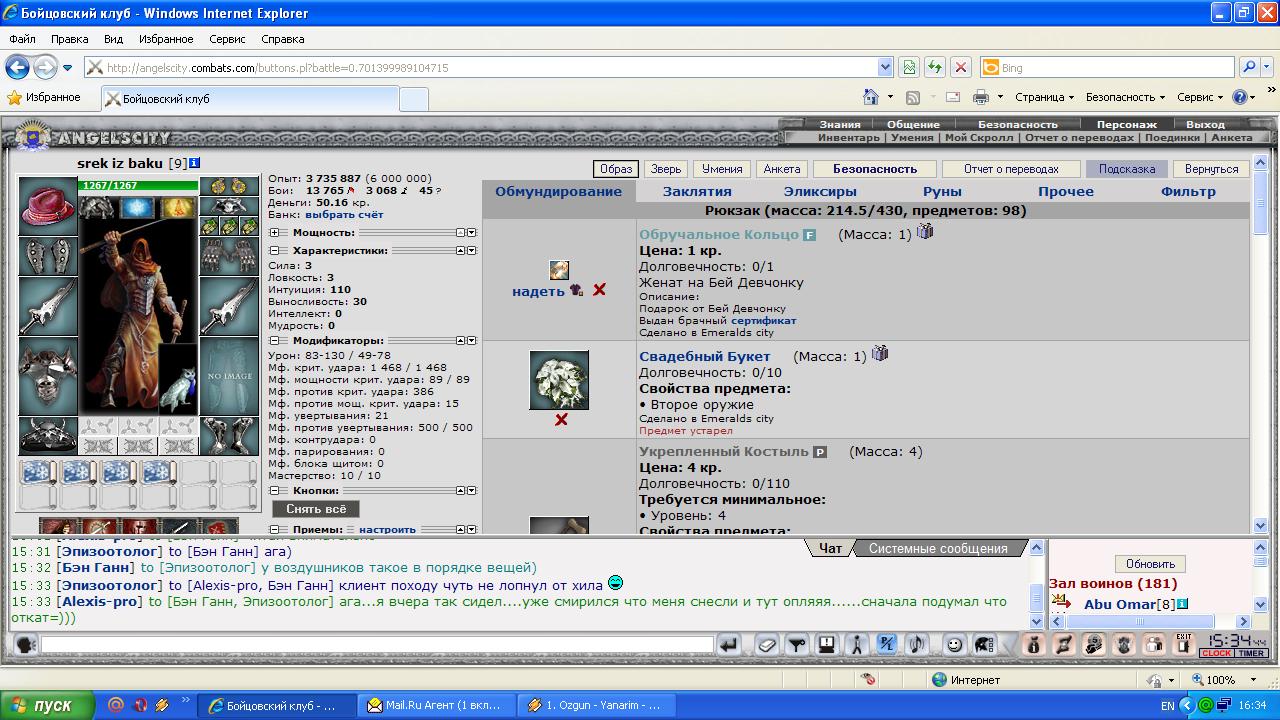Viewport: 1280px width, 720px height.
Task: Click the send message arrow icon in chat bar
Action: pyautogui.click(x=729, y=645)
